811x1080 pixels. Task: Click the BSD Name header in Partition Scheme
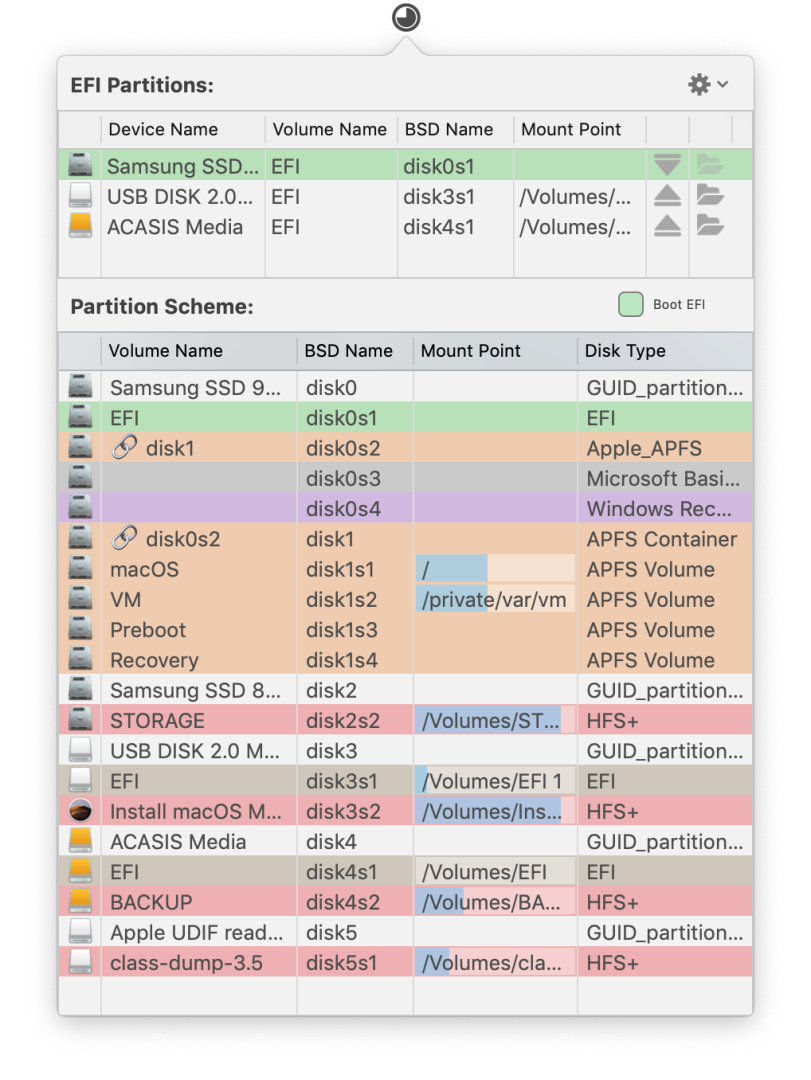[348, 351]
